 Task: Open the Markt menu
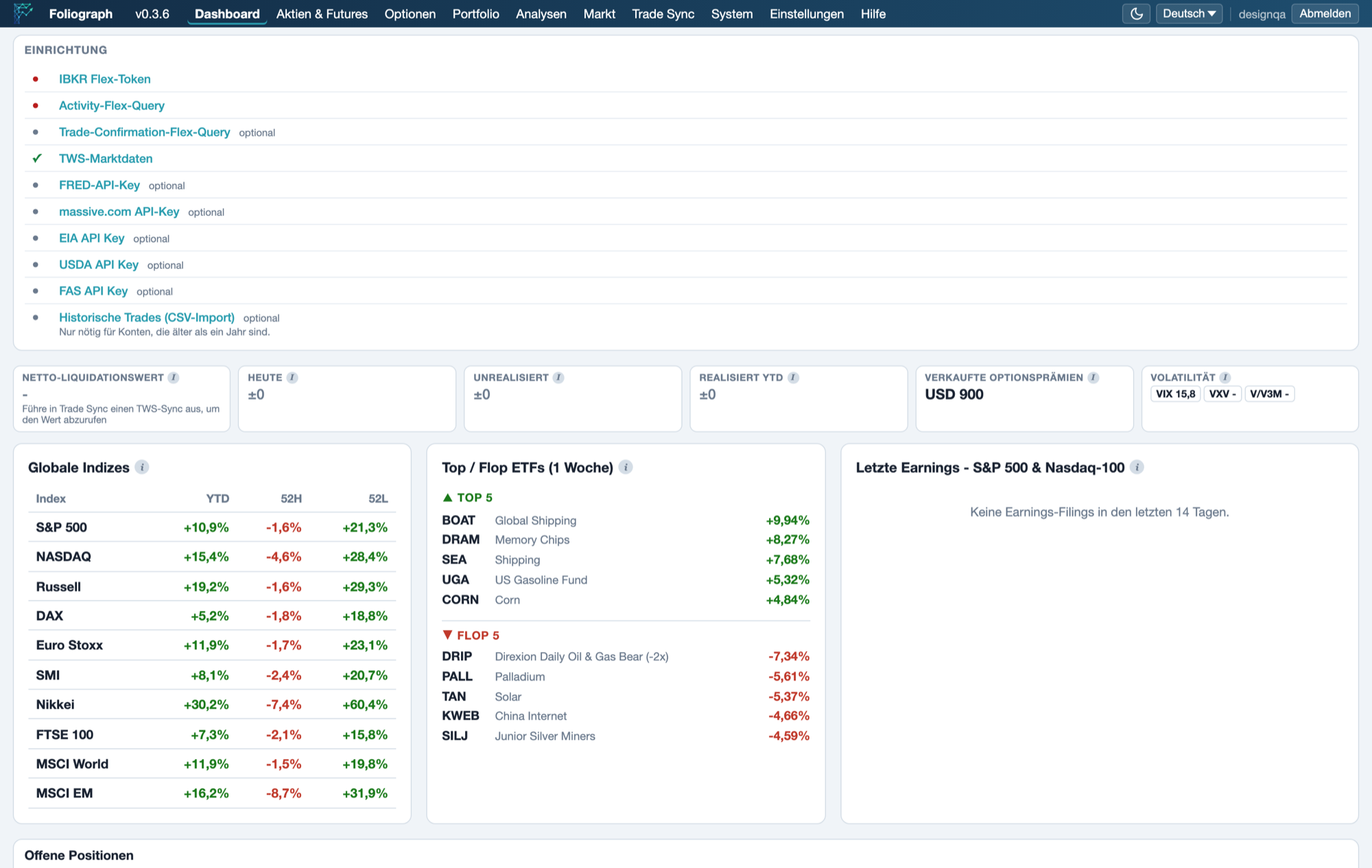[599, 14]
